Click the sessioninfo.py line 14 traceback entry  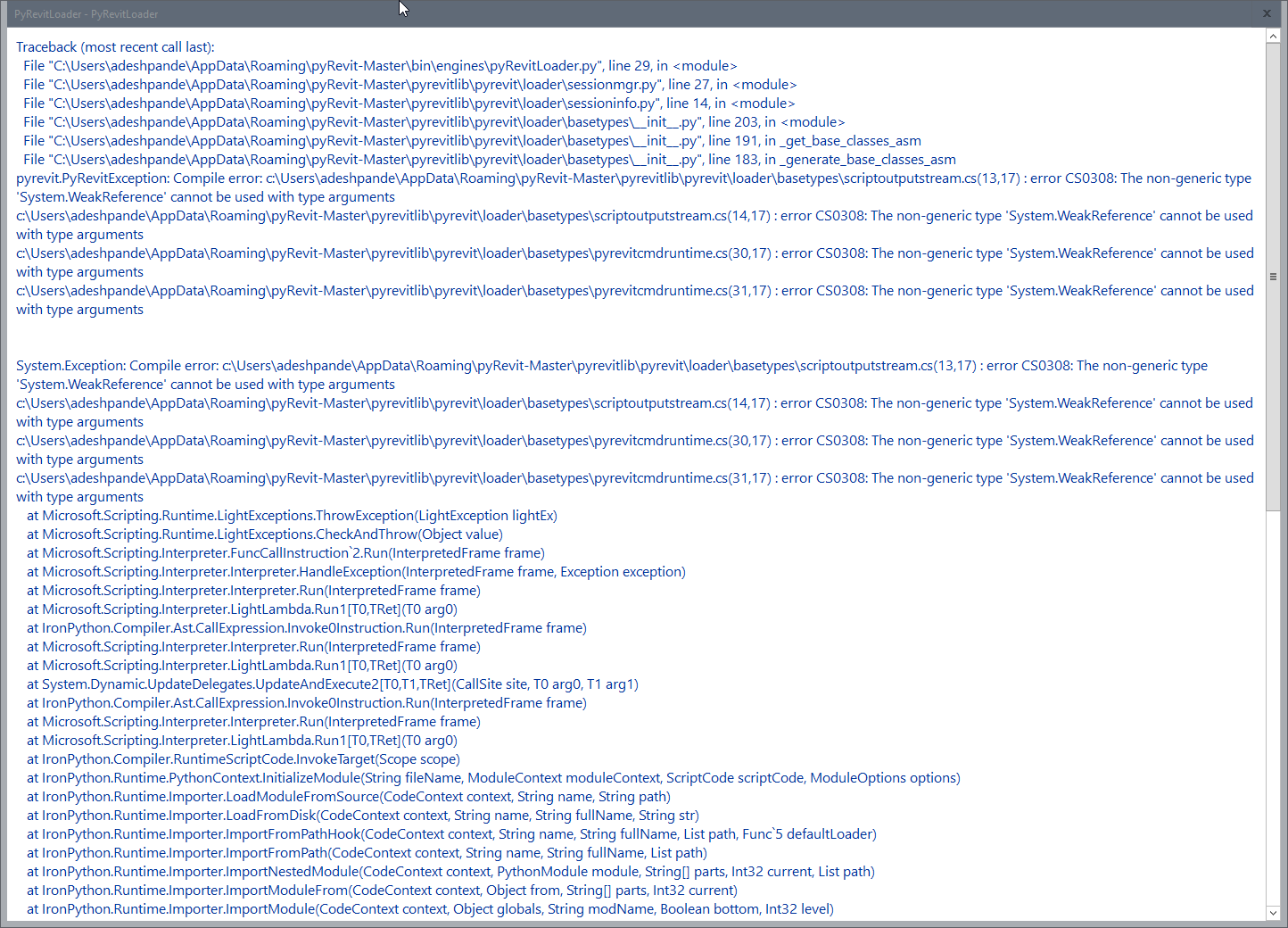409,104
